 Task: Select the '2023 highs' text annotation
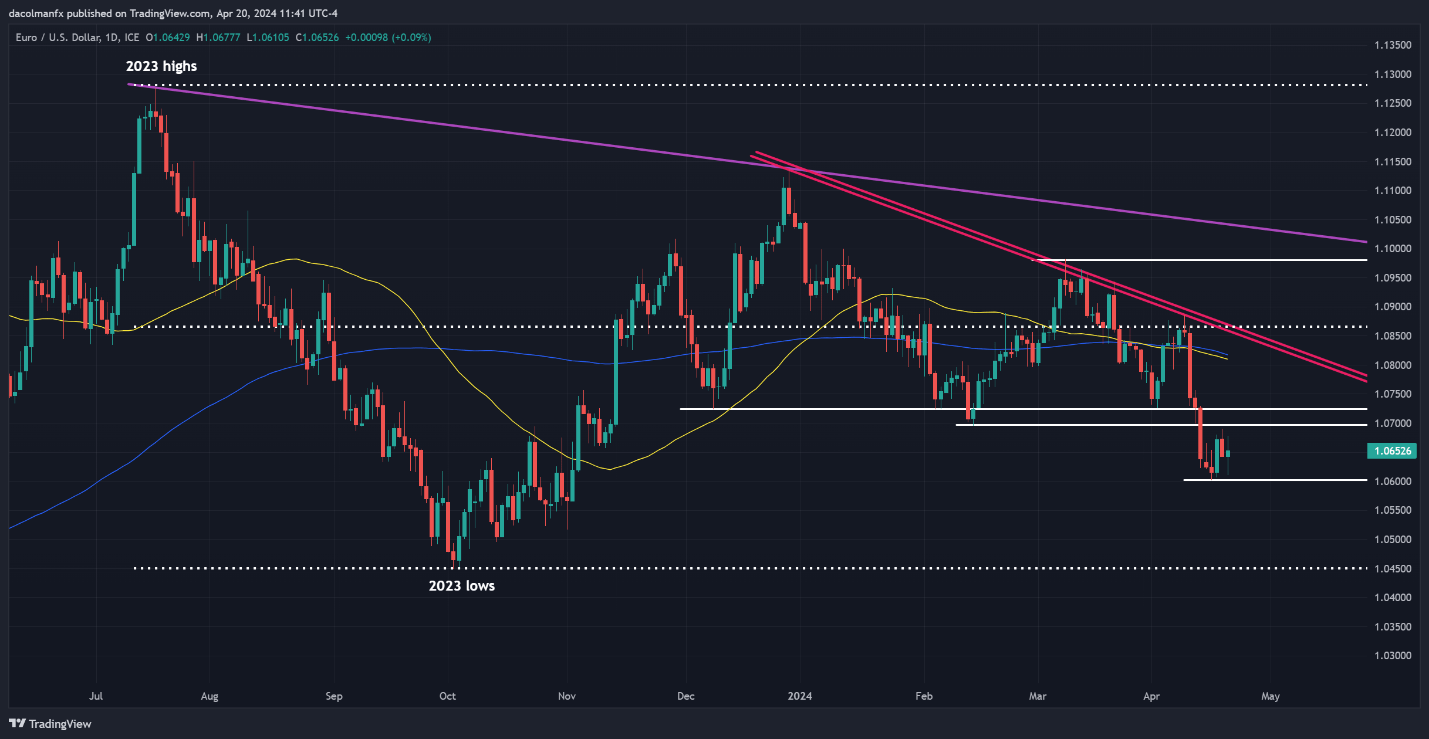[161, 66]
